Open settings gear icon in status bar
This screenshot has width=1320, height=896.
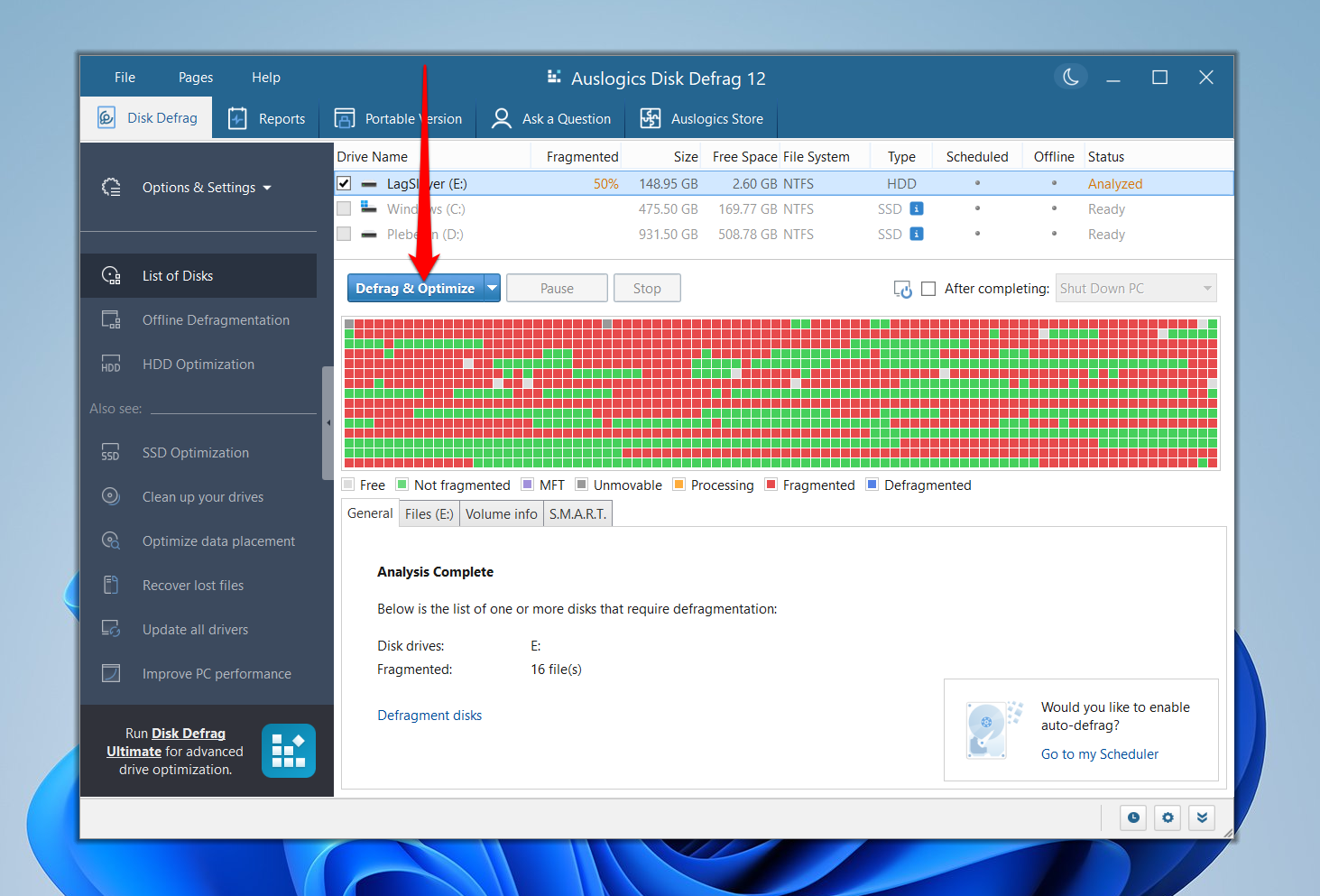[x=1168, y=817]
